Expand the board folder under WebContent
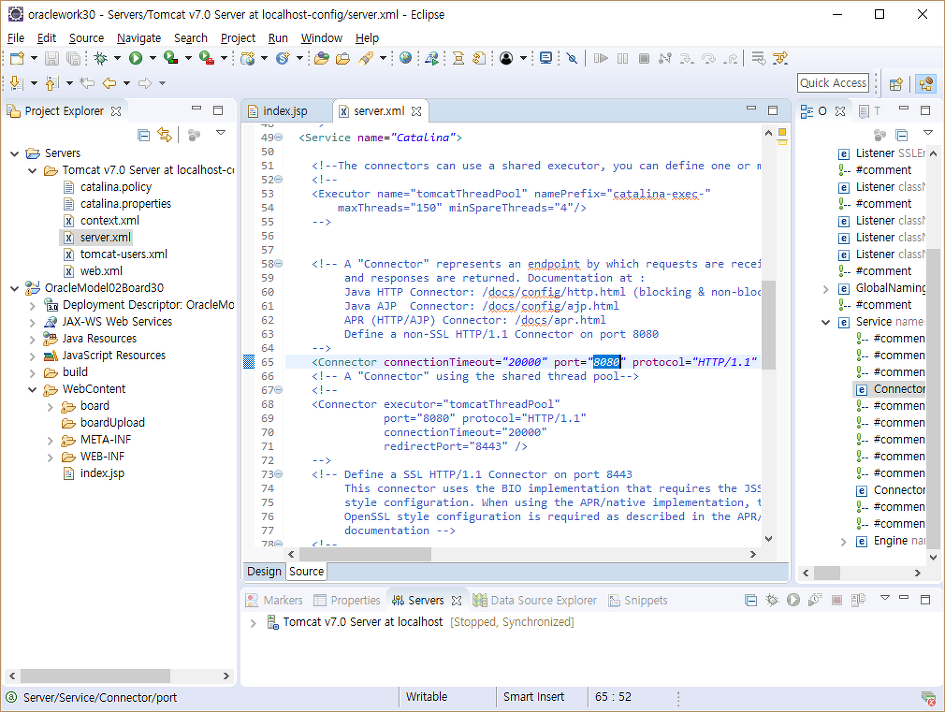945x712 pixels. click(x=51, y=407)
